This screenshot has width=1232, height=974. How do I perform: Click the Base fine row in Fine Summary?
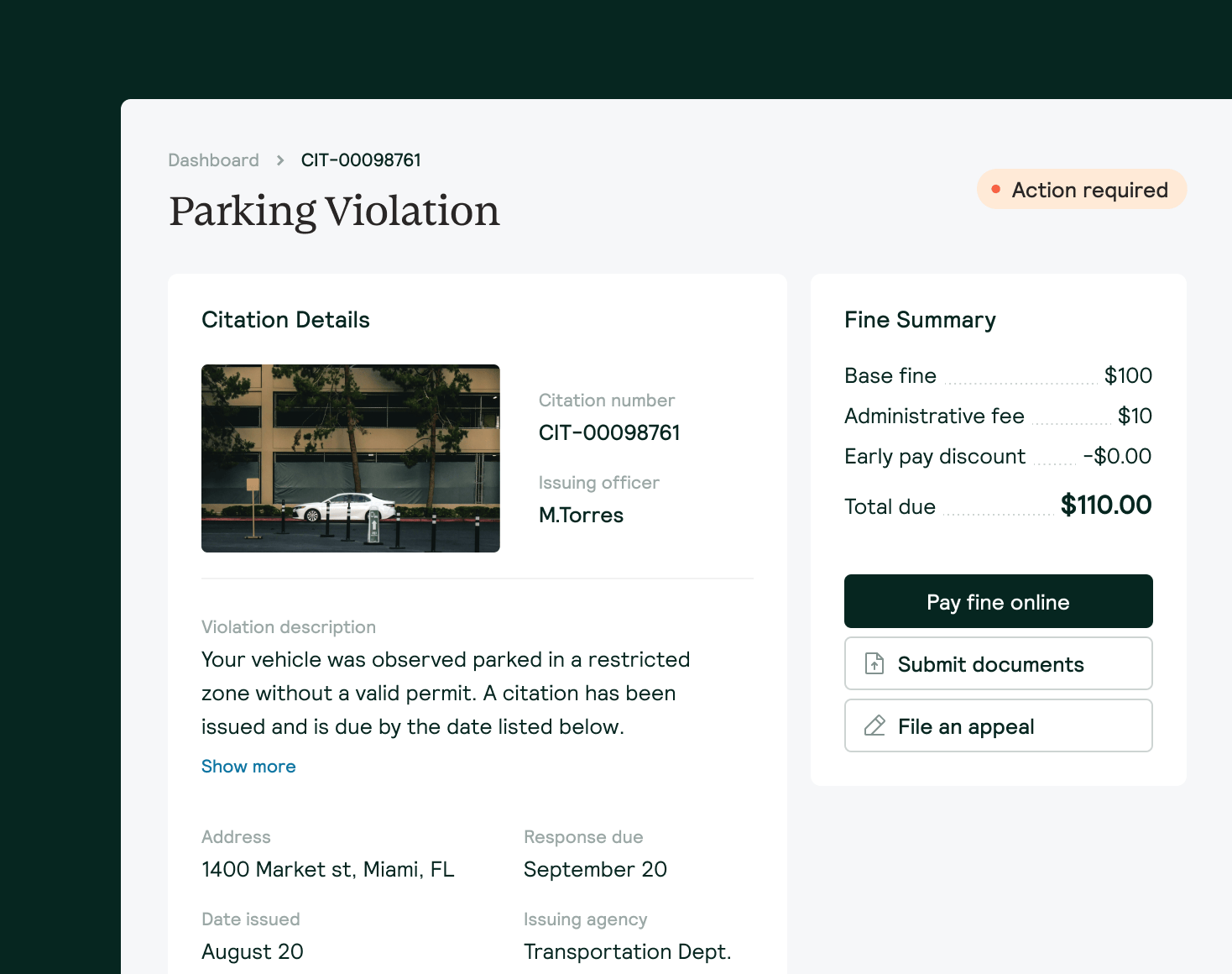coord(998,375)
